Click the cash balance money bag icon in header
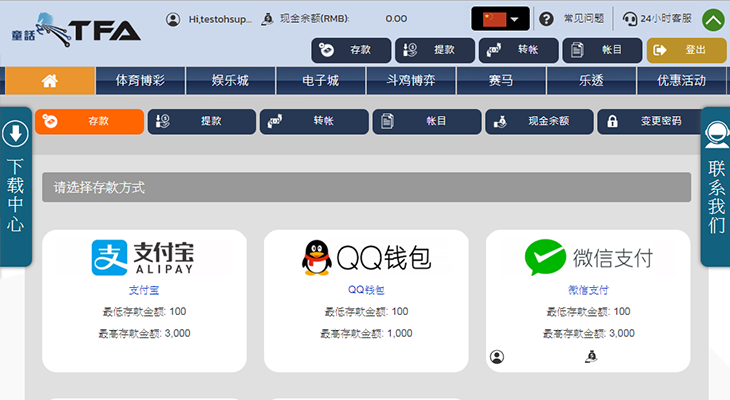Viewport: 730px width, 400px height. (x=267, y=19)
